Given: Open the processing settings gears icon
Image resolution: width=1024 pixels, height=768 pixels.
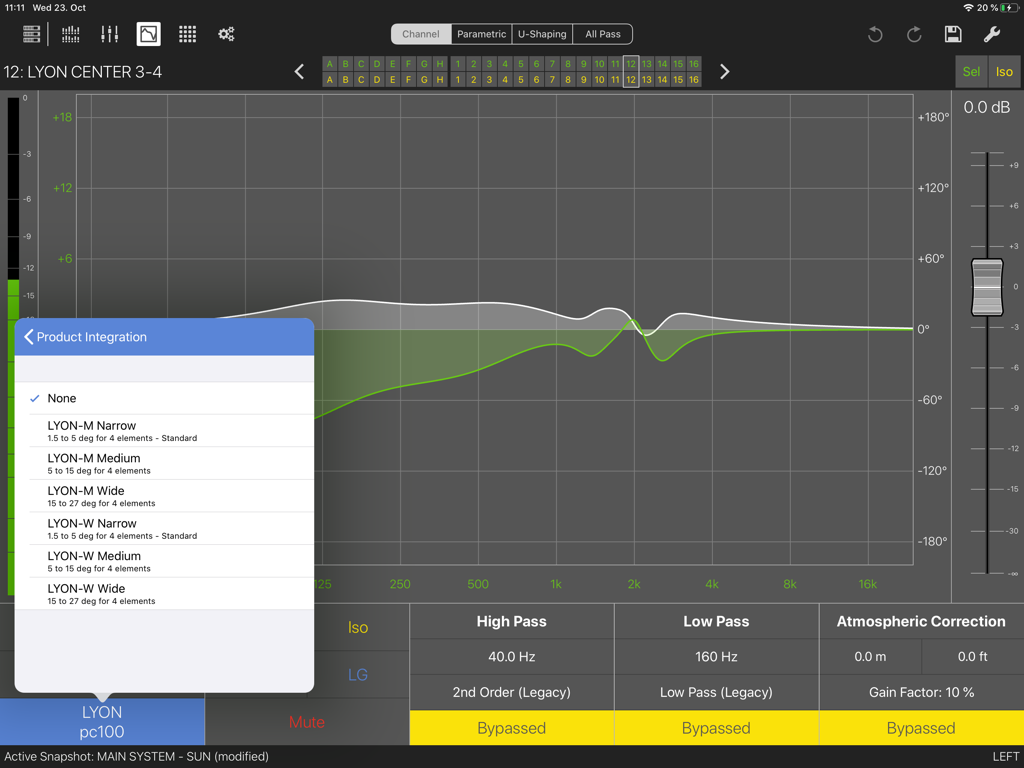Looking at the screenshot, I should click(226, 33).
